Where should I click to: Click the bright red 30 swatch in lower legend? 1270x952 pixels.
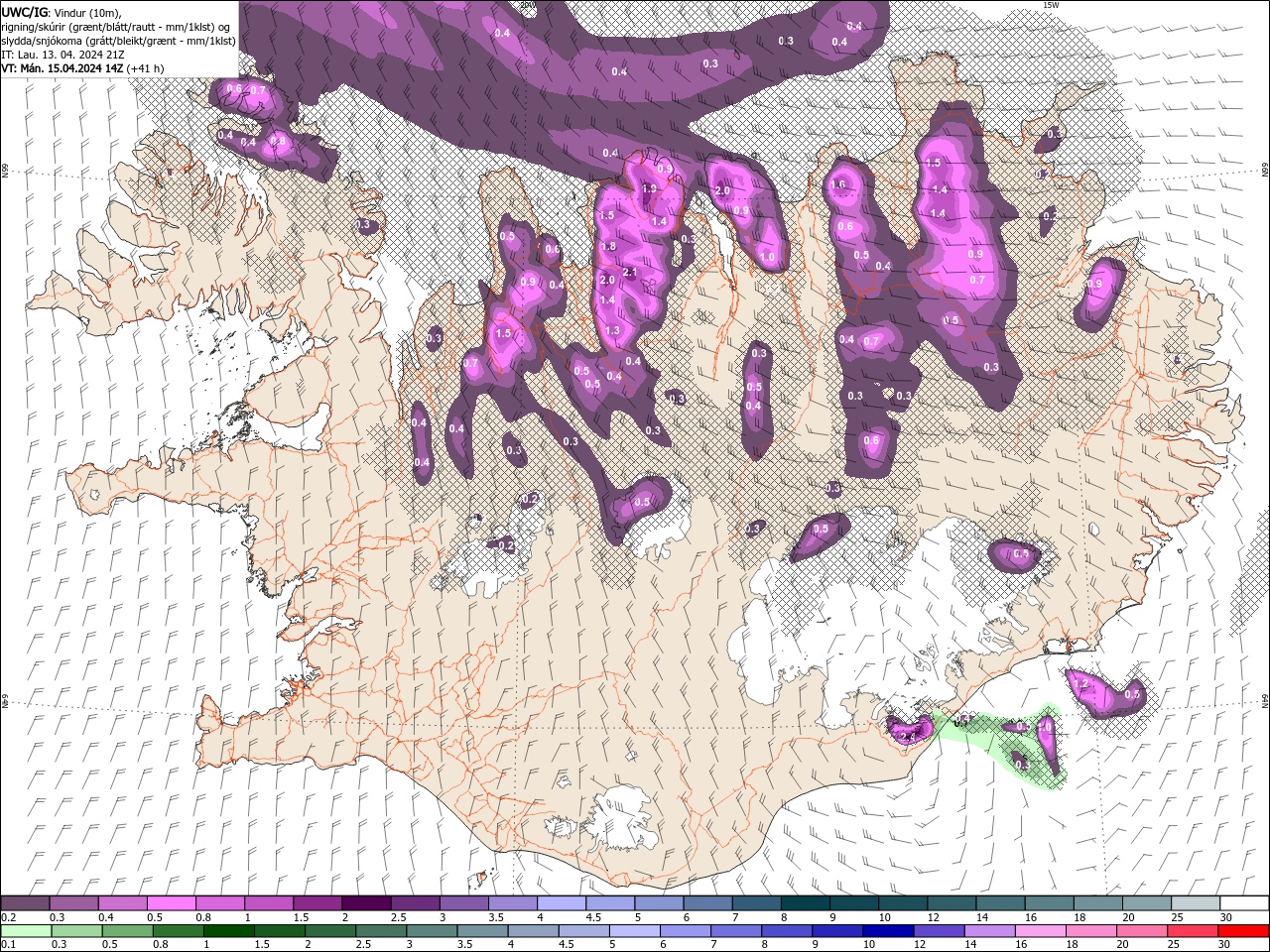(x=1243, y=930)
